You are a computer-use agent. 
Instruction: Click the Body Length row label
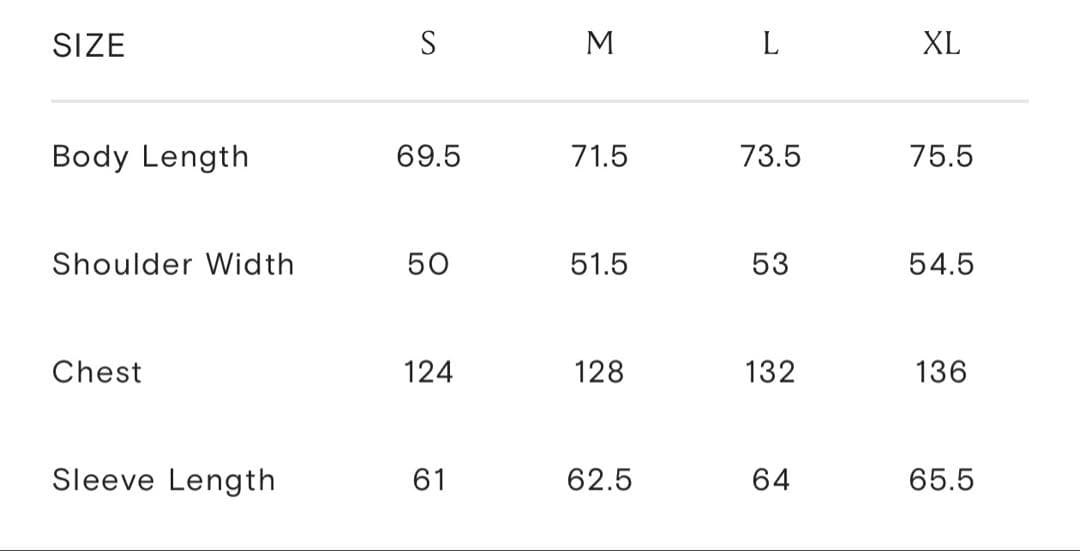pos(150,158)
